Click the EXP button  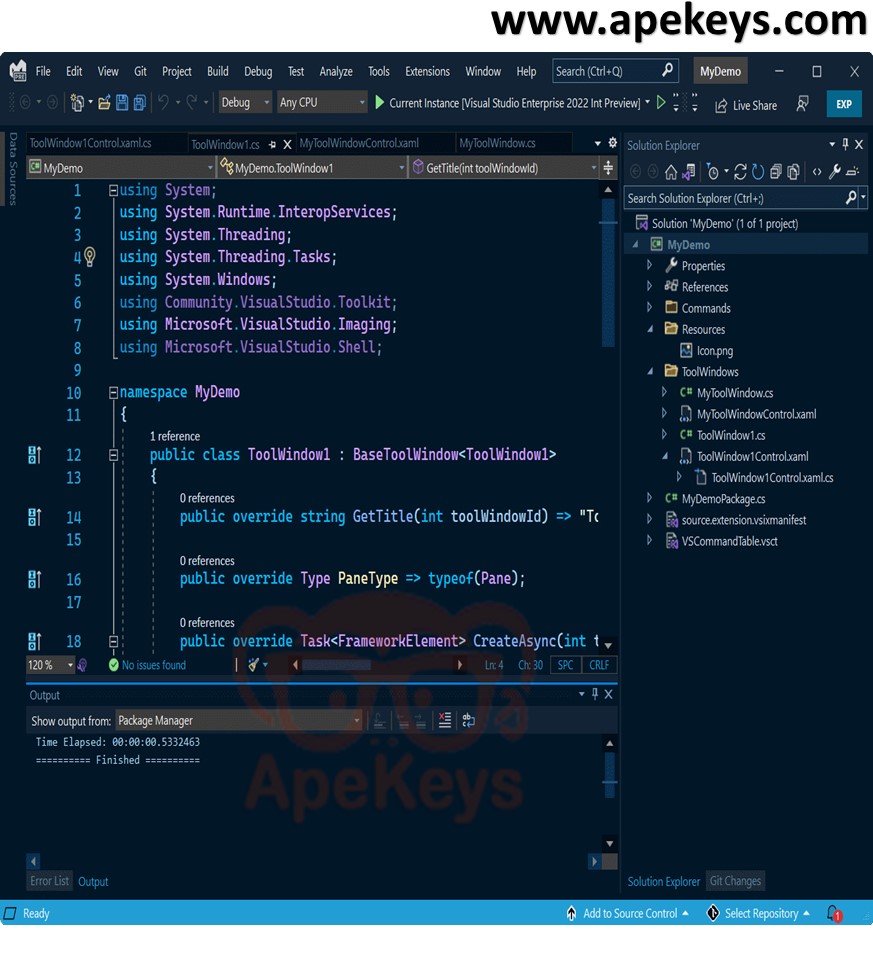pos(844,103)
